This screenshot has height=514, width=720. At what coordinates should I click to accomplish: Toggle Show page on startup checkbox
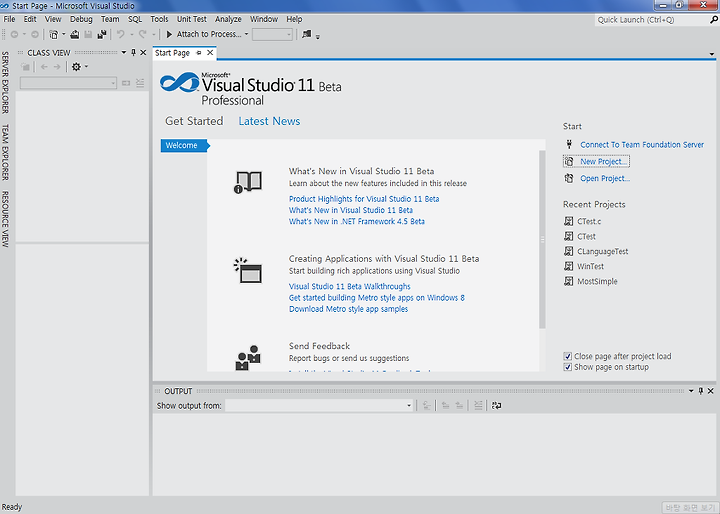point(568,367)
